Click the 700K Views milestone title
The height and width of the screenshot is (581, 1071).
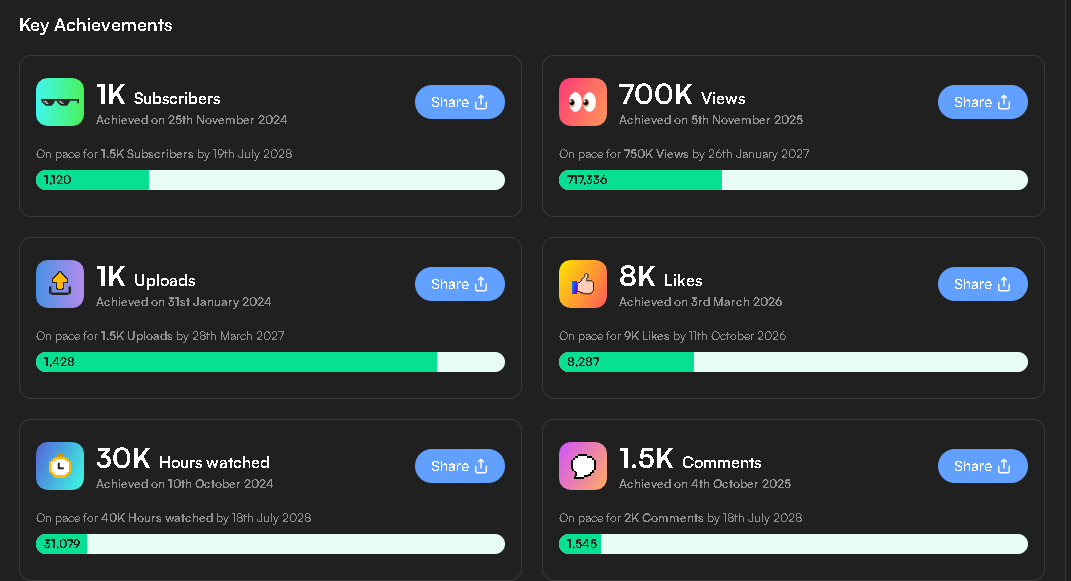[682, 95]
